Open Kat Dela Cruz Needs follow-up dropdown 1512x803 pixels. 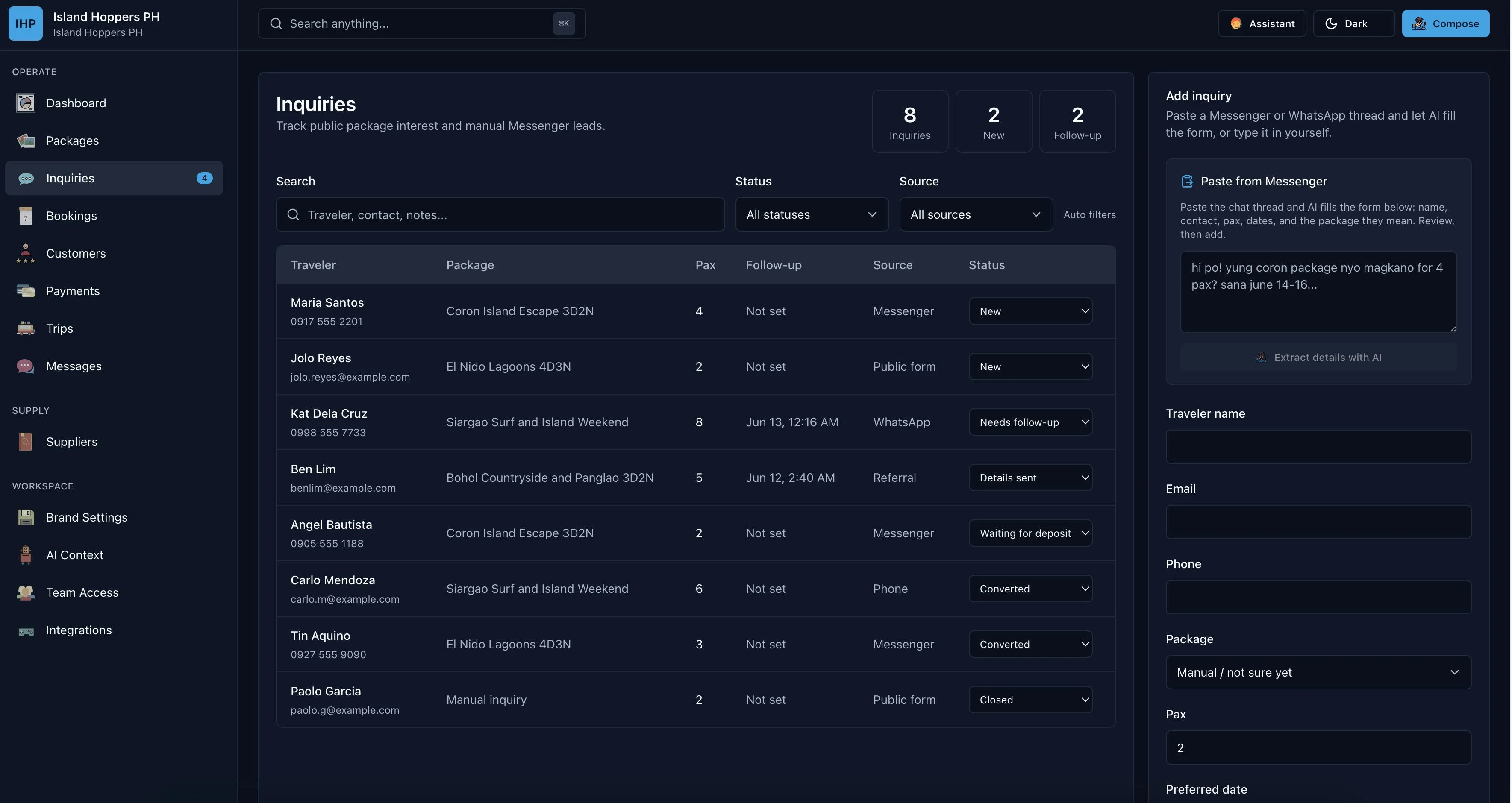(x=1030, y=422)
